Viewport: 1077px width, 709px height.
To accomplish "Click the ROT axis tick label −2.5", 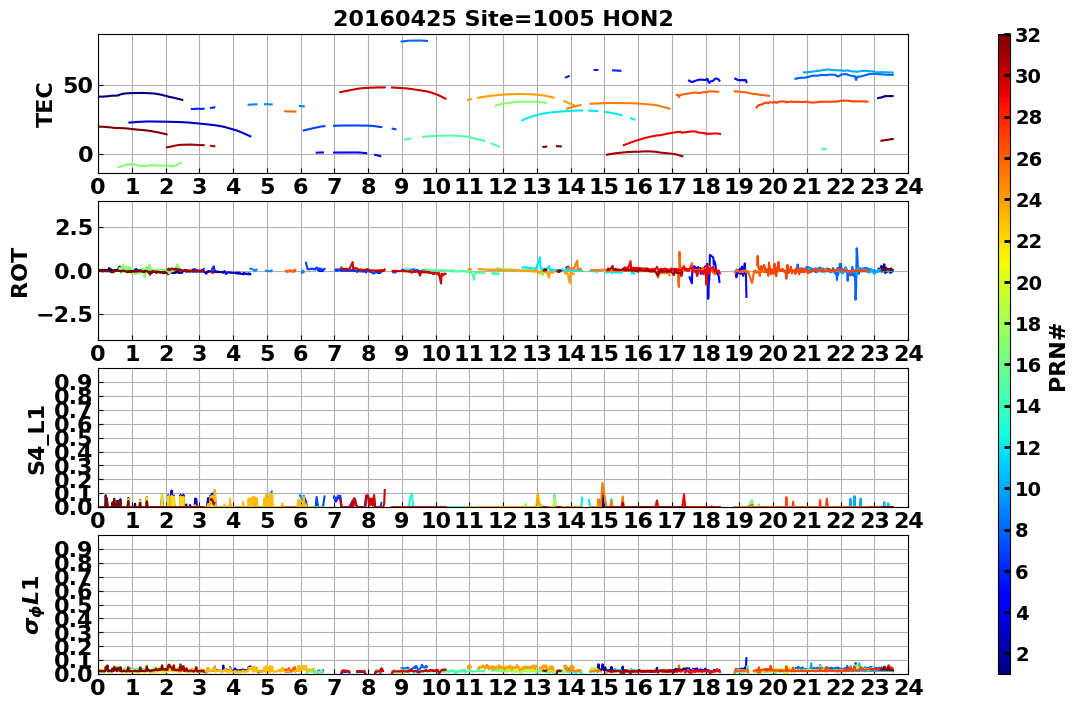I will (x=66, y=315).
